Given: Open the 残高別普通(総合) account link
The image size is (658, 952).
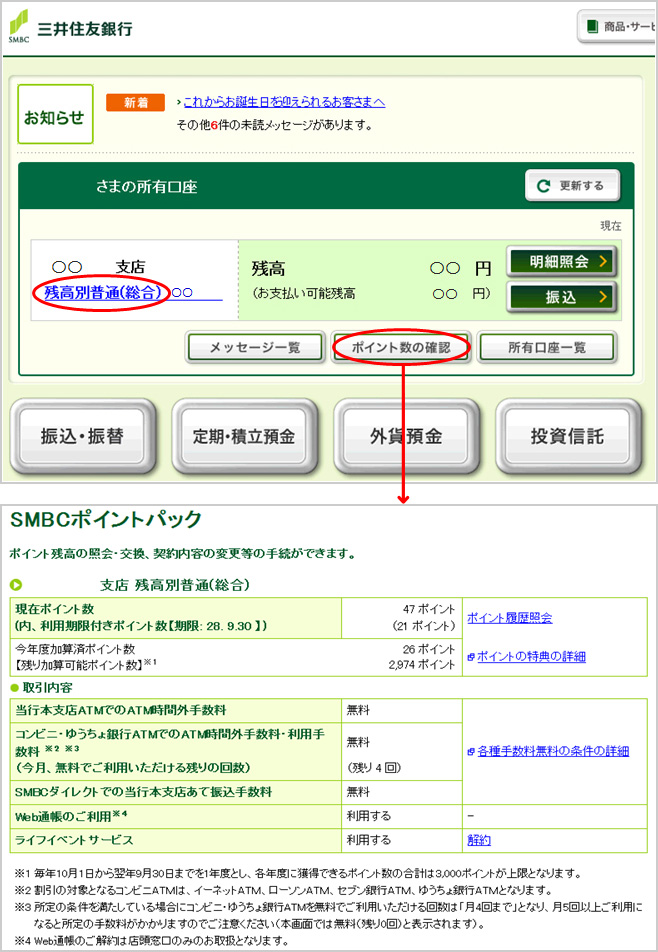Looking at the screenshot, I should pos(103,293).
